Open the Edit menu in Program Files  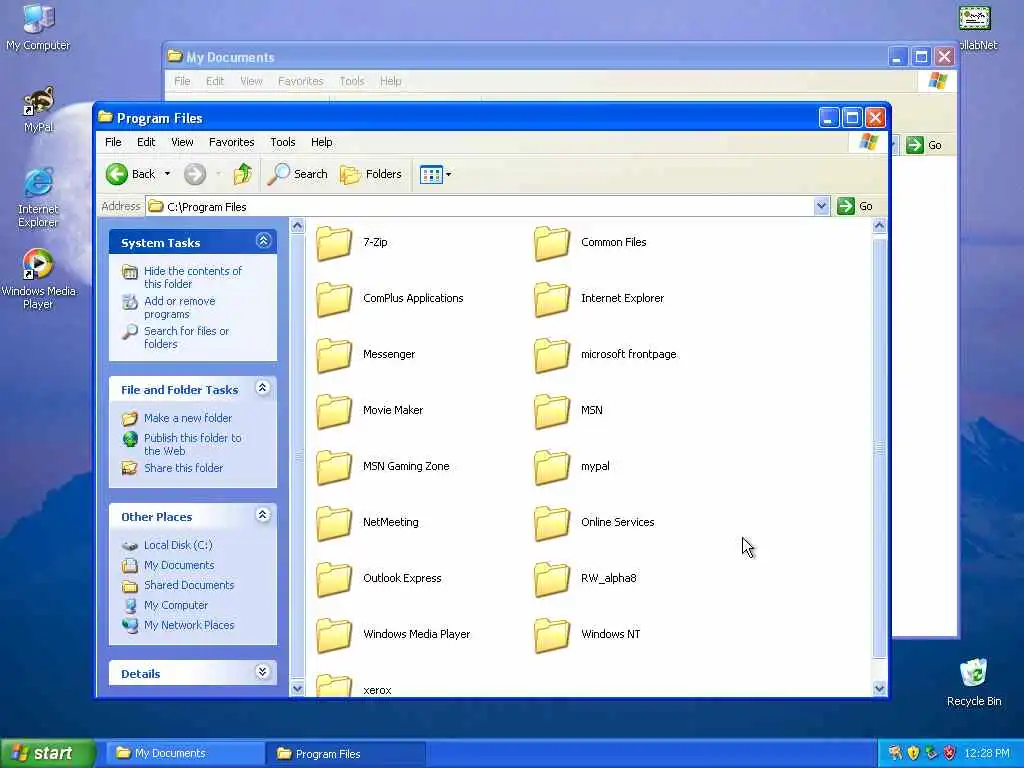[146, 142]
